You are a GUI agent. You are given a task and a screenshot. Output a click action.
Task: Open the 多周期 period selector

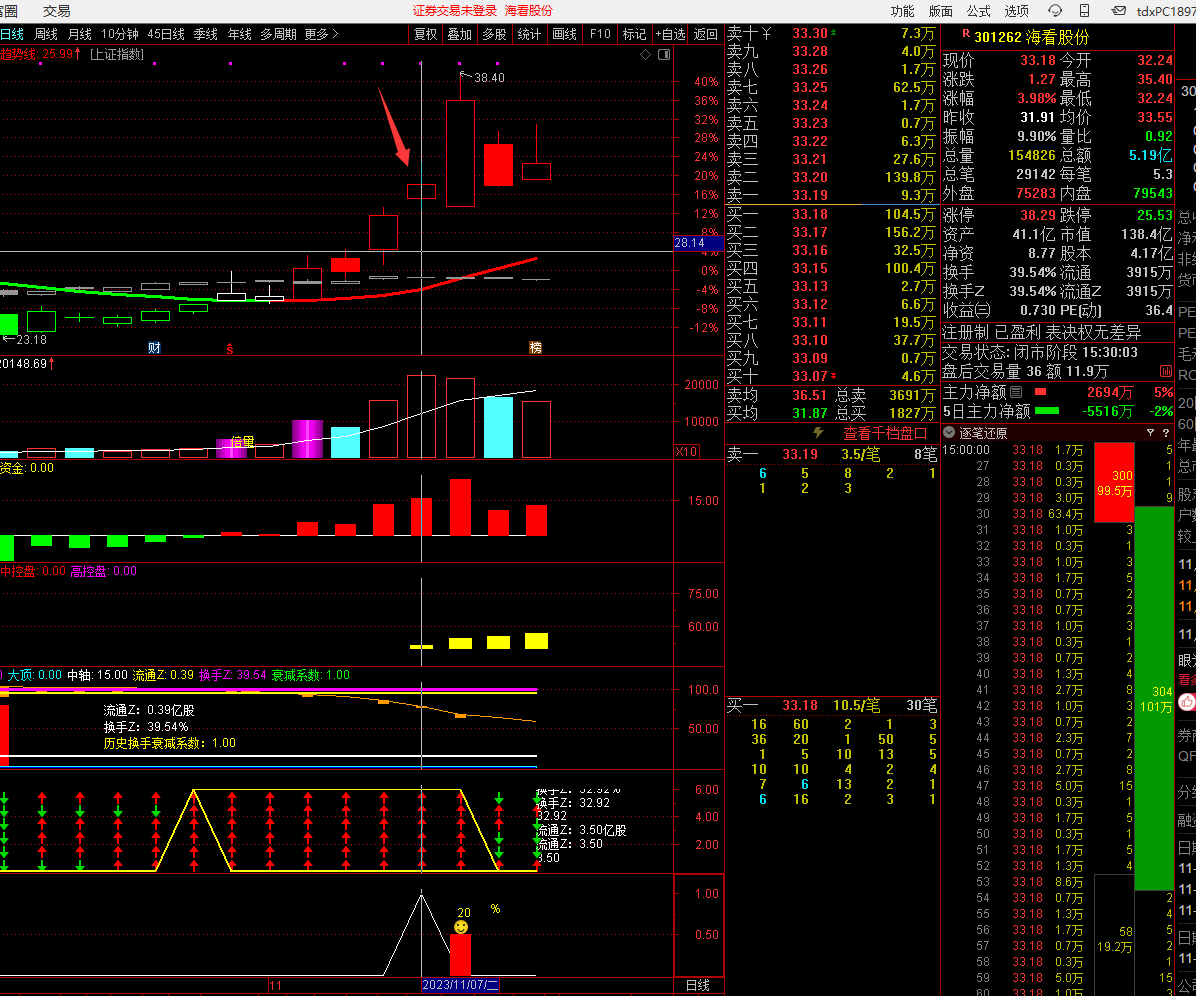(278, 34)
